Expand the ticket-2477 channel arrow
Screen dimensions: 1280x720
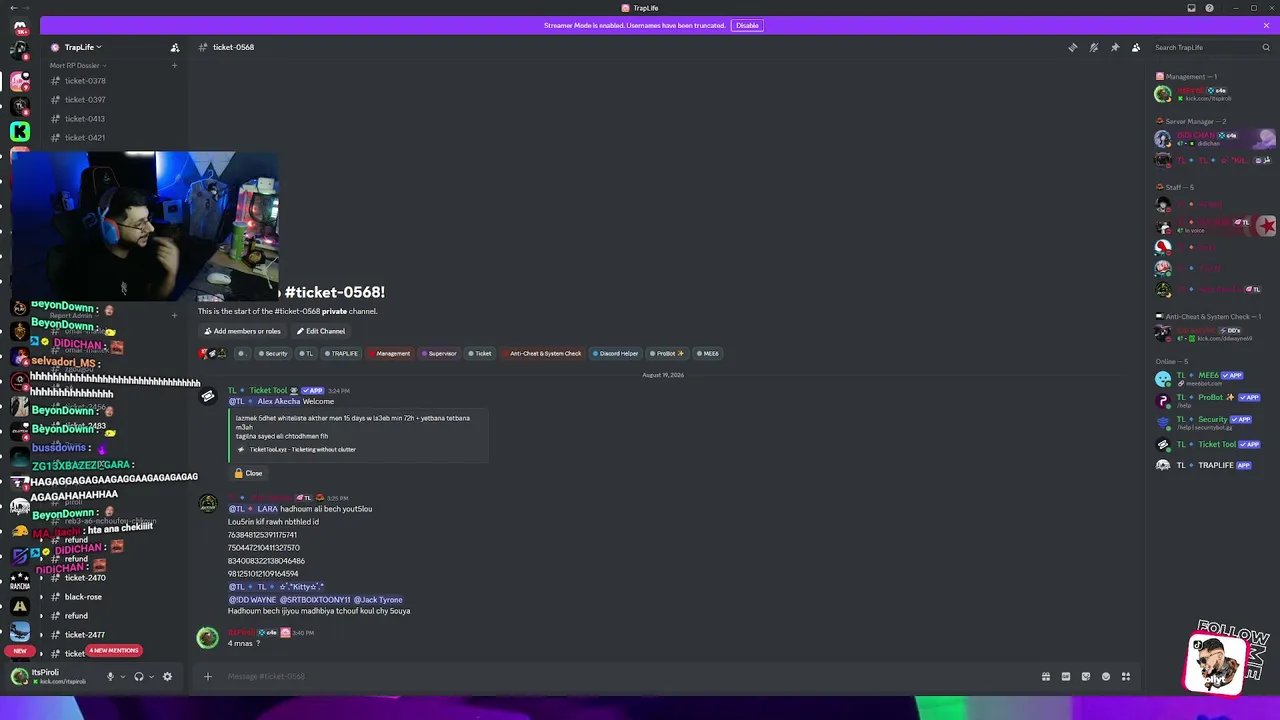[41, 635]
